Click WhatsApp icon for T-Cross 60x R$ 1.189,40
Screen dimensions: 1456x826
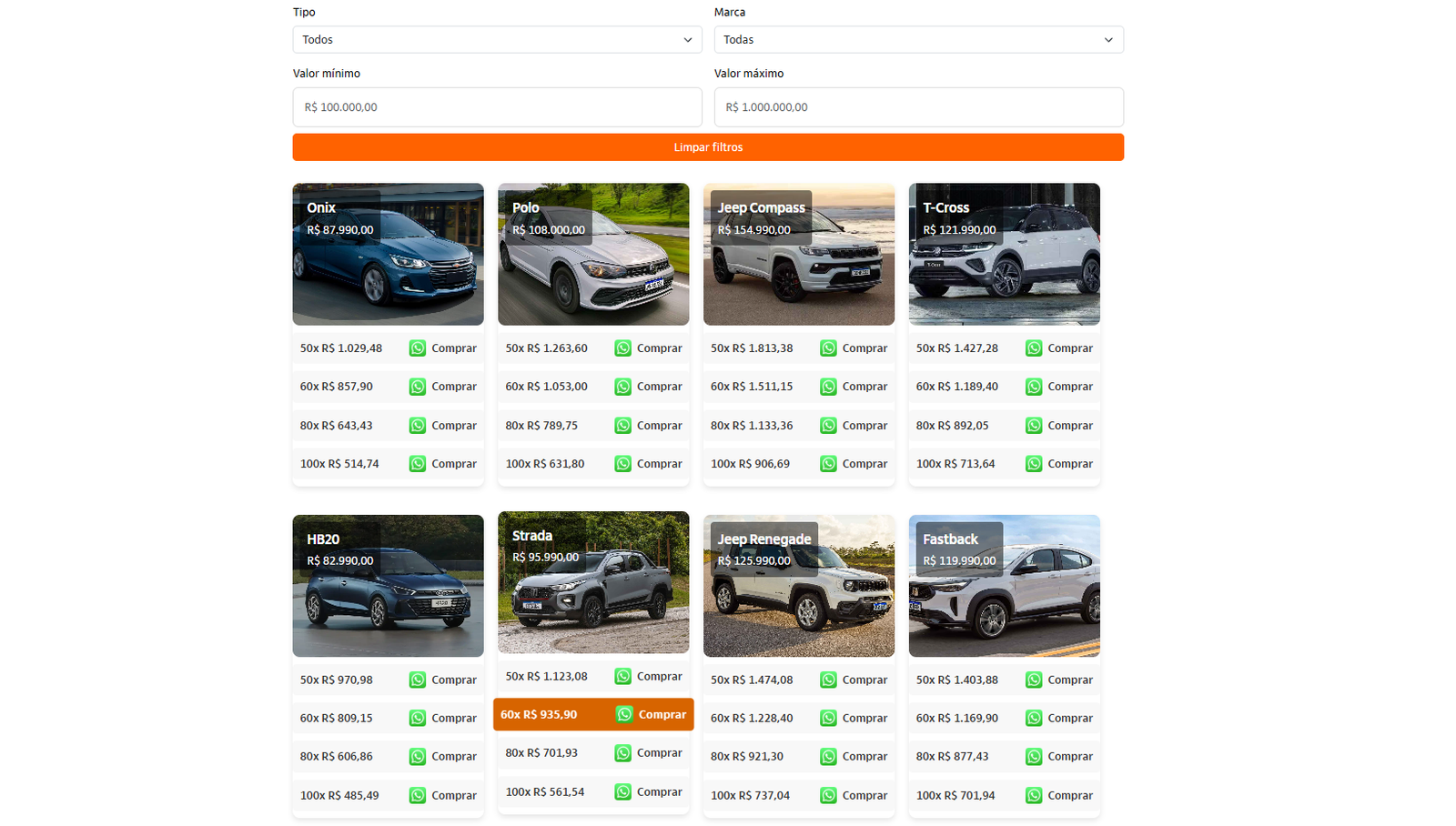click(x=1035, y=387)
